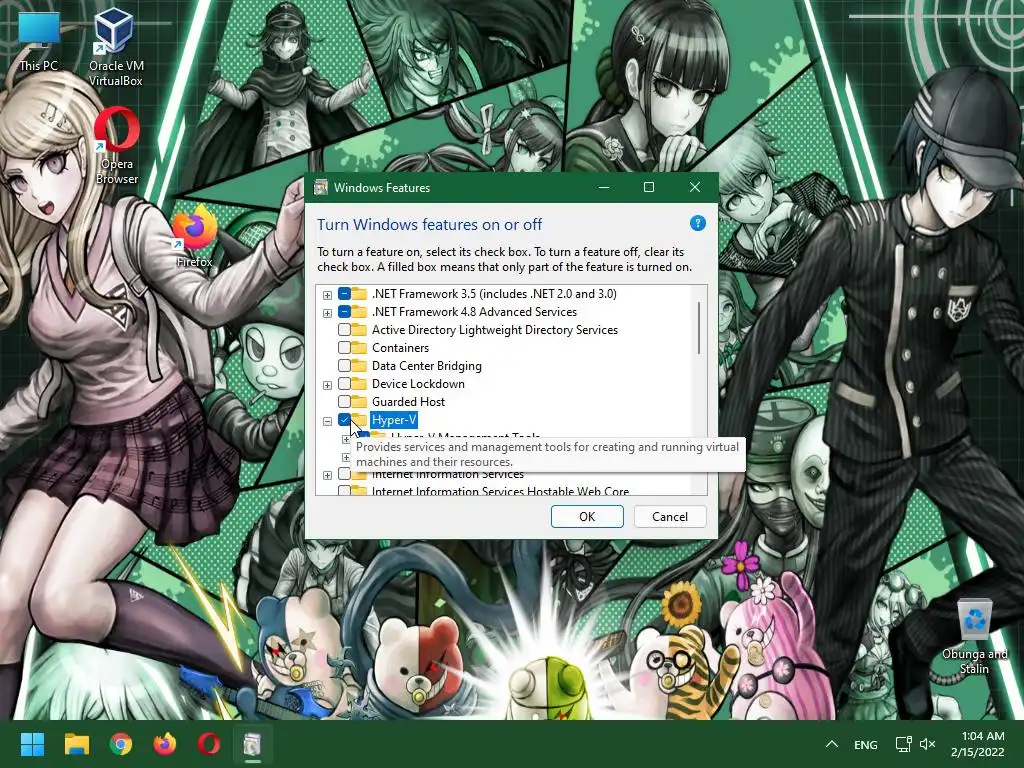
Task: Cancel the Windows Features dialog
Action: coord(669,517)
